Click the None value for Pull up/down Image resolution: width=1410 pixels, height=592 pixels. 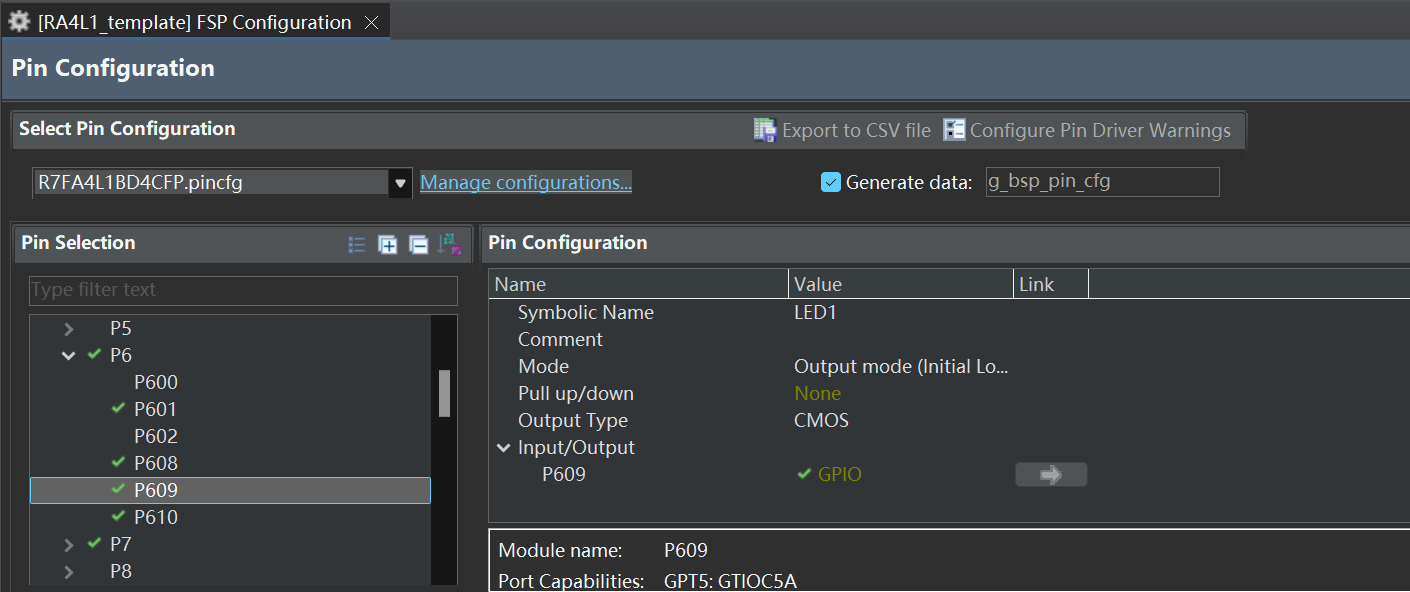point(817,394)
